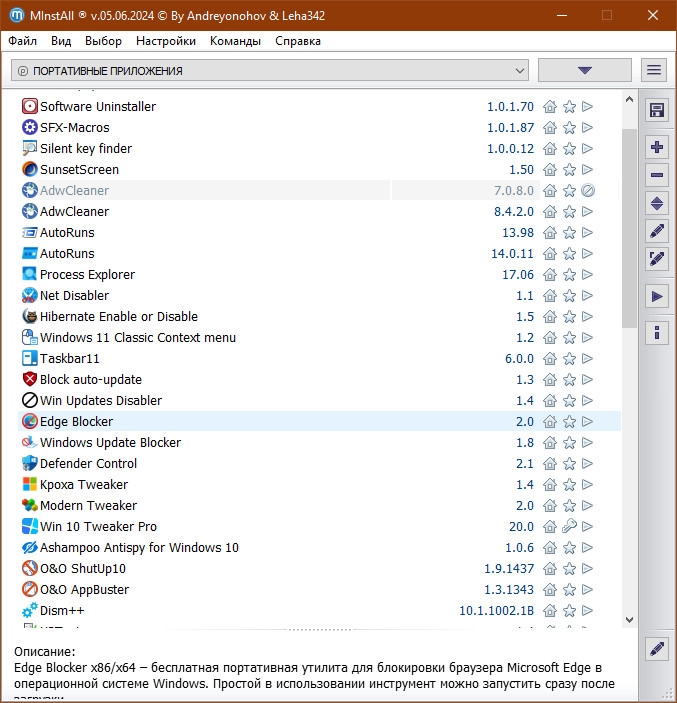
Task: Click the star icon for SFX-Macros
Action: pyautogui.click(x=569, y=128)
